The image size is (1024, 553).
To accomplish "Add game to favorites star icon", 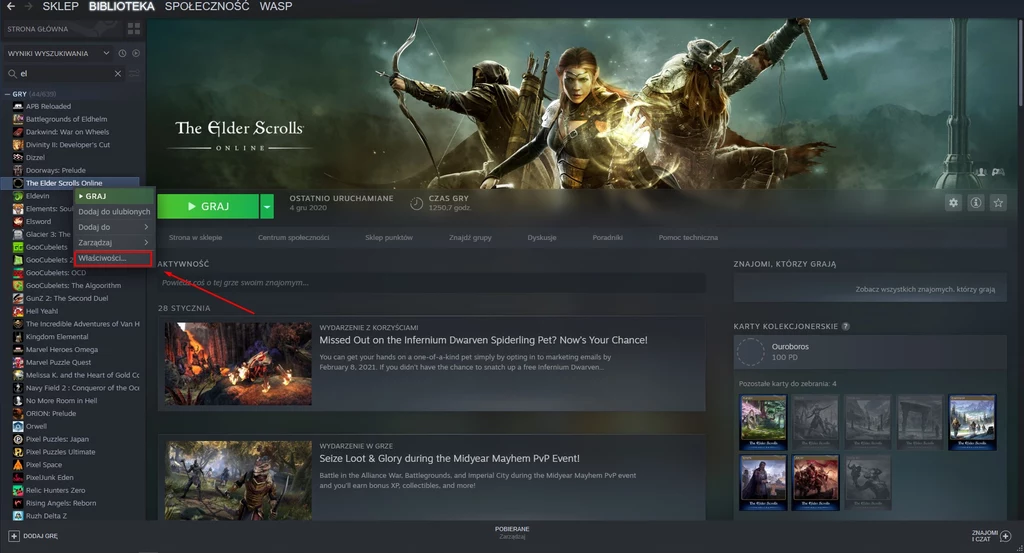I will (x=998, y=203).
